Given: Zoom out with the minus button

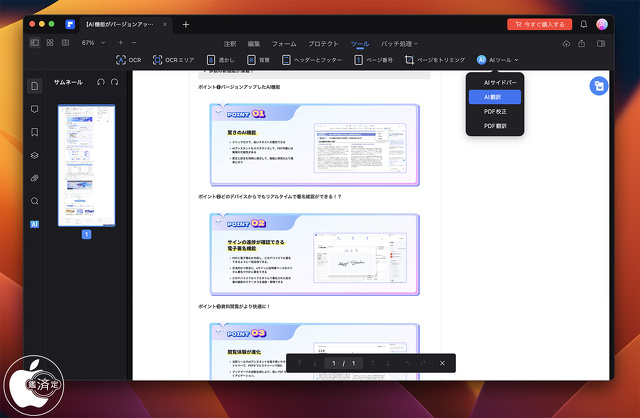Looking at the screenshot, I should pyautogui.click(x=134, y=42).
